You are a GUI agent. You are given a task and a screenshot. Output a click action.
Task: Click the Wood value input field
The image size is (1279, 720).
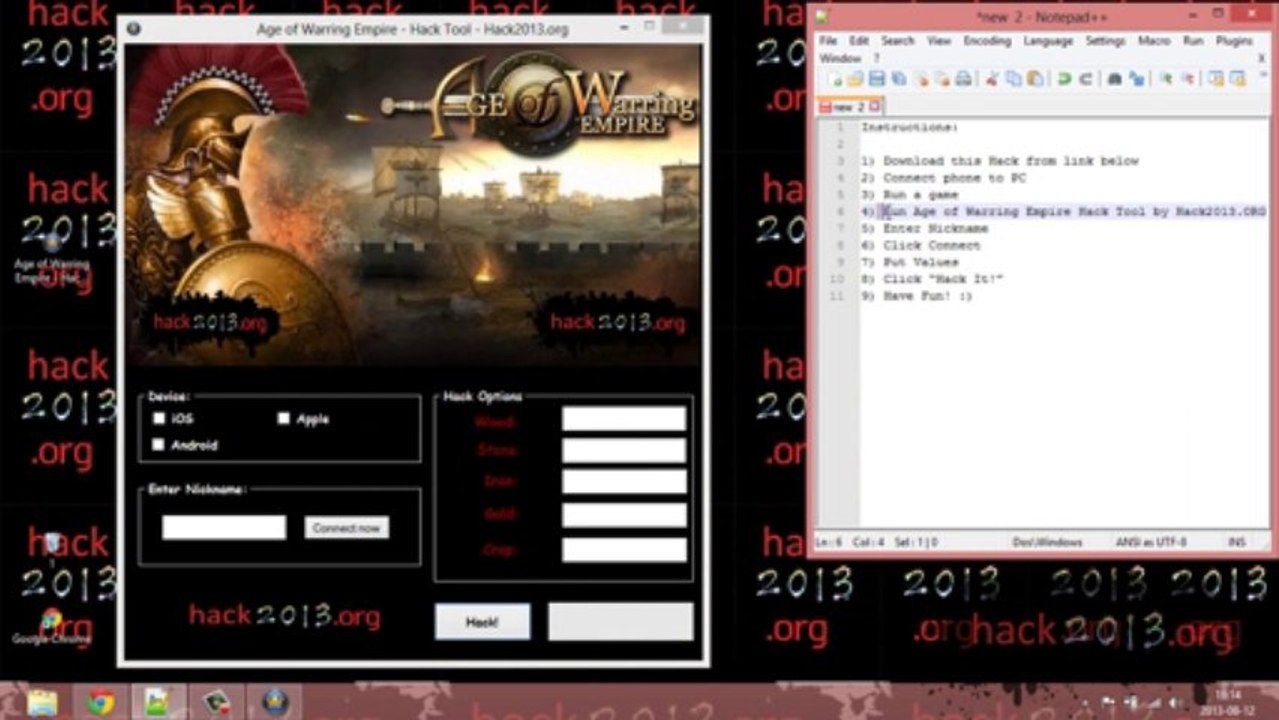624,419
